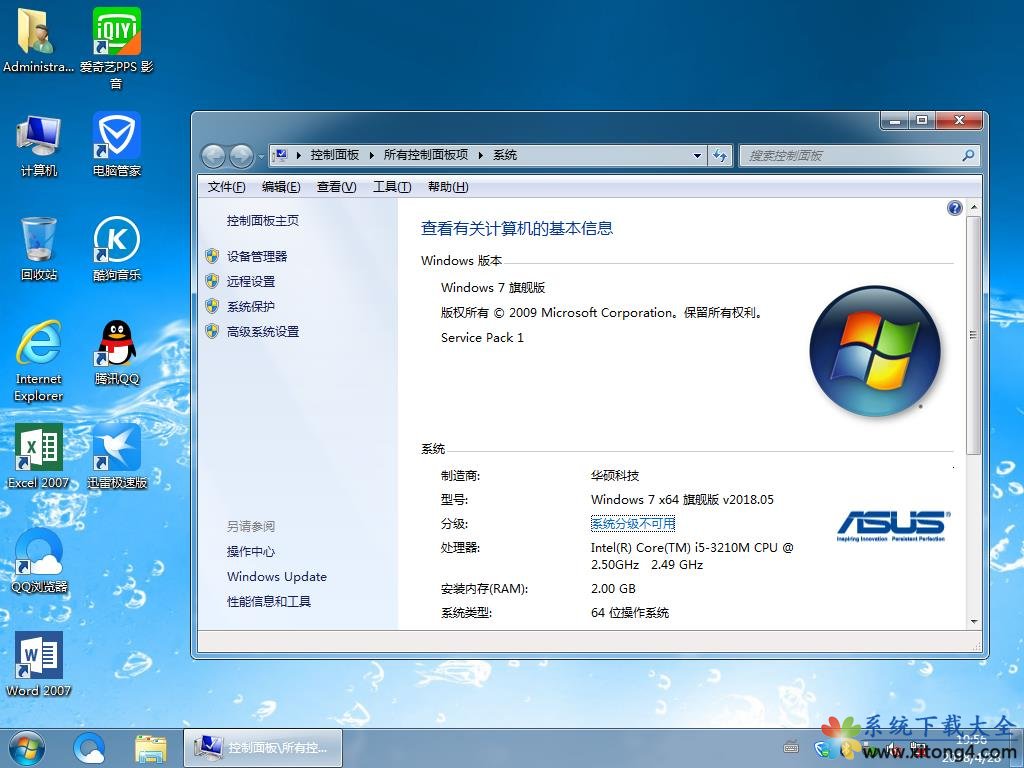Open the recent pages dropdown arrow
This screenshot has width=1024, height=768.
(x=261, y=157)
